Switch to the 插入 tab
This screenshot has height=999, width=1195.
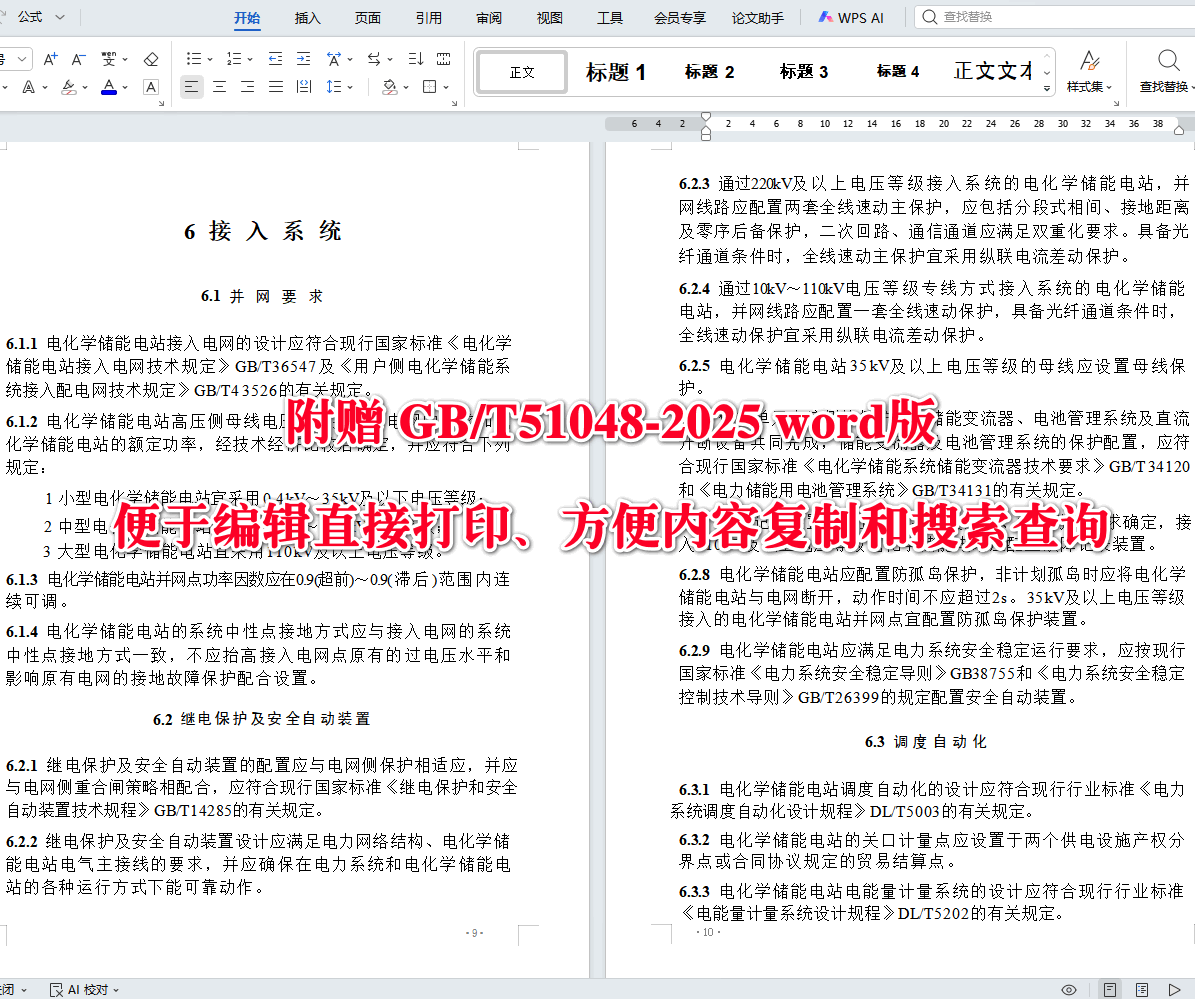307,18
